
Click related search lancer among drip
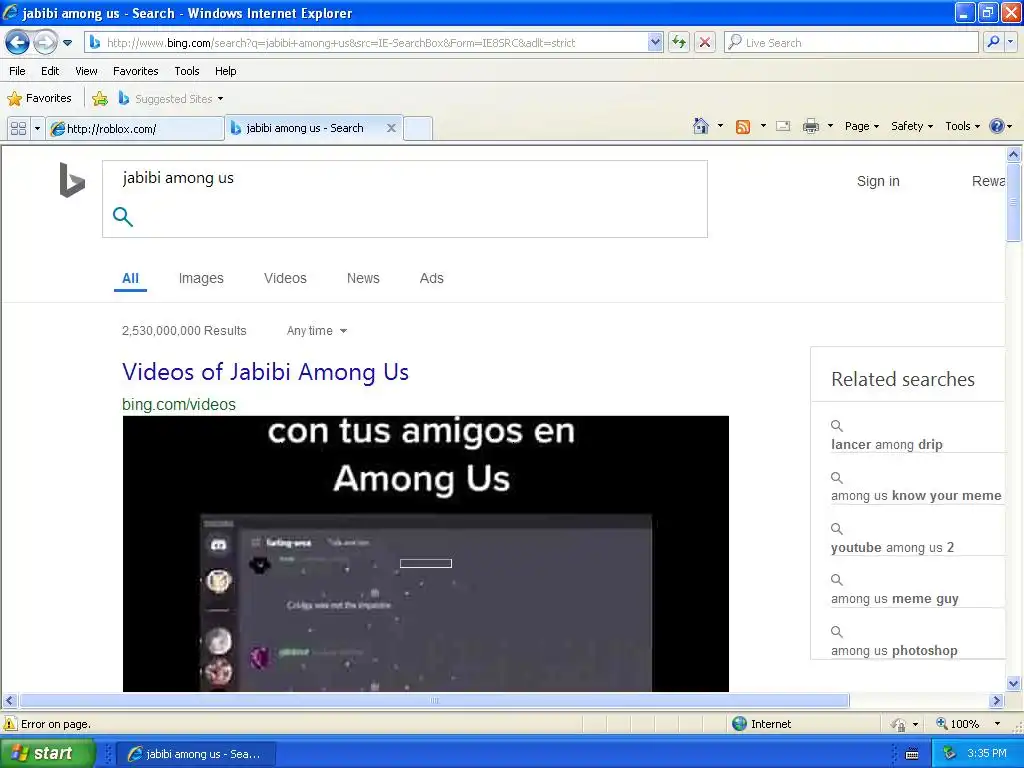(886, 445)
